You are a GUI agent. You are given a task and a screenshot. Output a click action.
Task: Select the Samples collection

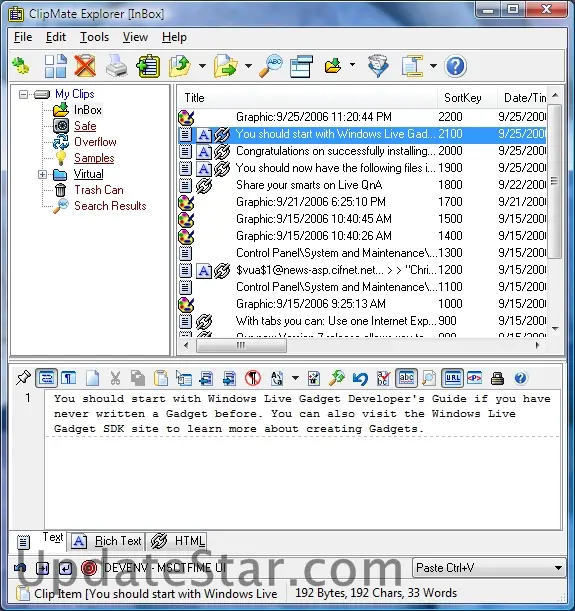pos(94,158)
